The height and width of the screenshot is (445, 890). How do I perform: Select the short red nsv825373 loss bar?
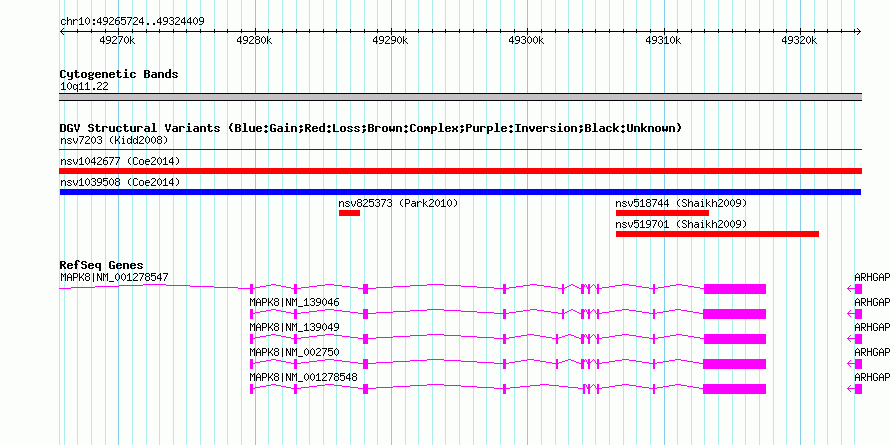coord(349,213)
